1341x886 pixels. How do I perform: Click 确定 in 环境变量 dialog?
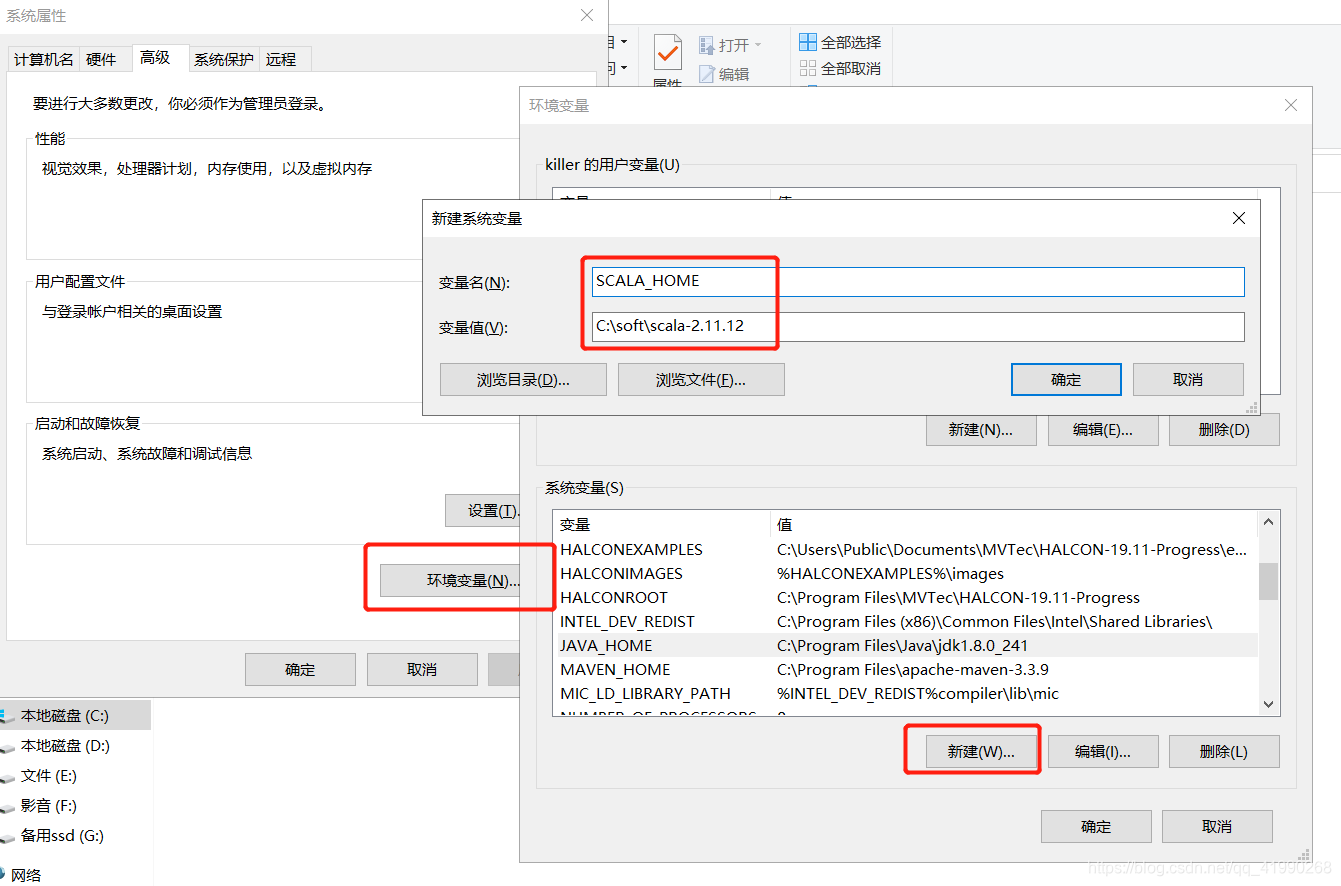point(1096,827)
